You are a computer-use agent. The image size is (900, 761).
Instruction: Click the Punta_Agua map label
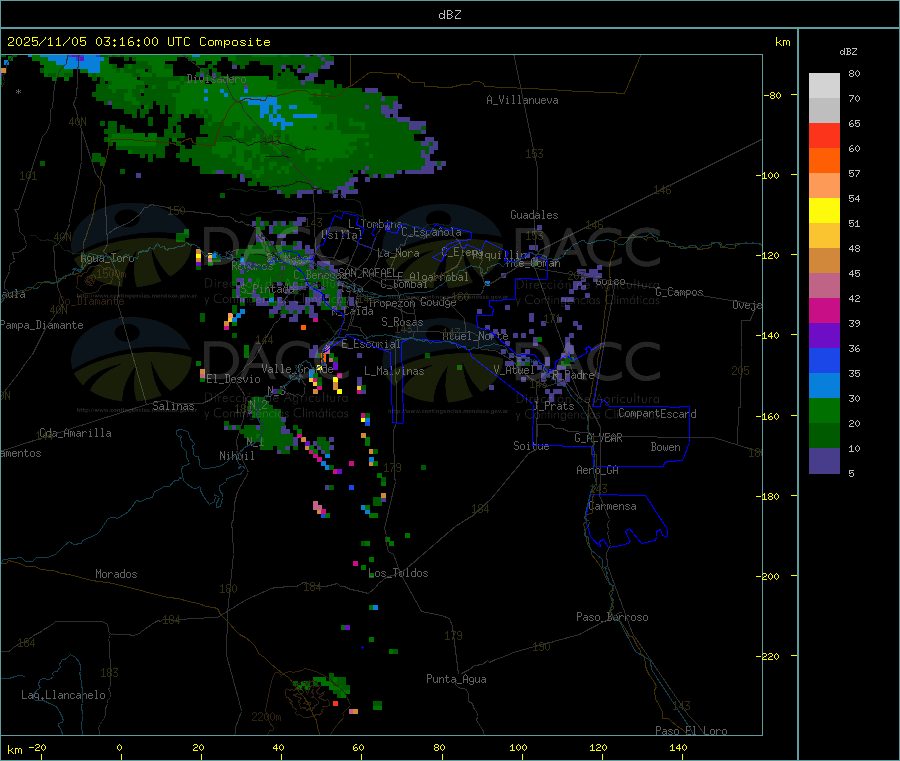456,679
